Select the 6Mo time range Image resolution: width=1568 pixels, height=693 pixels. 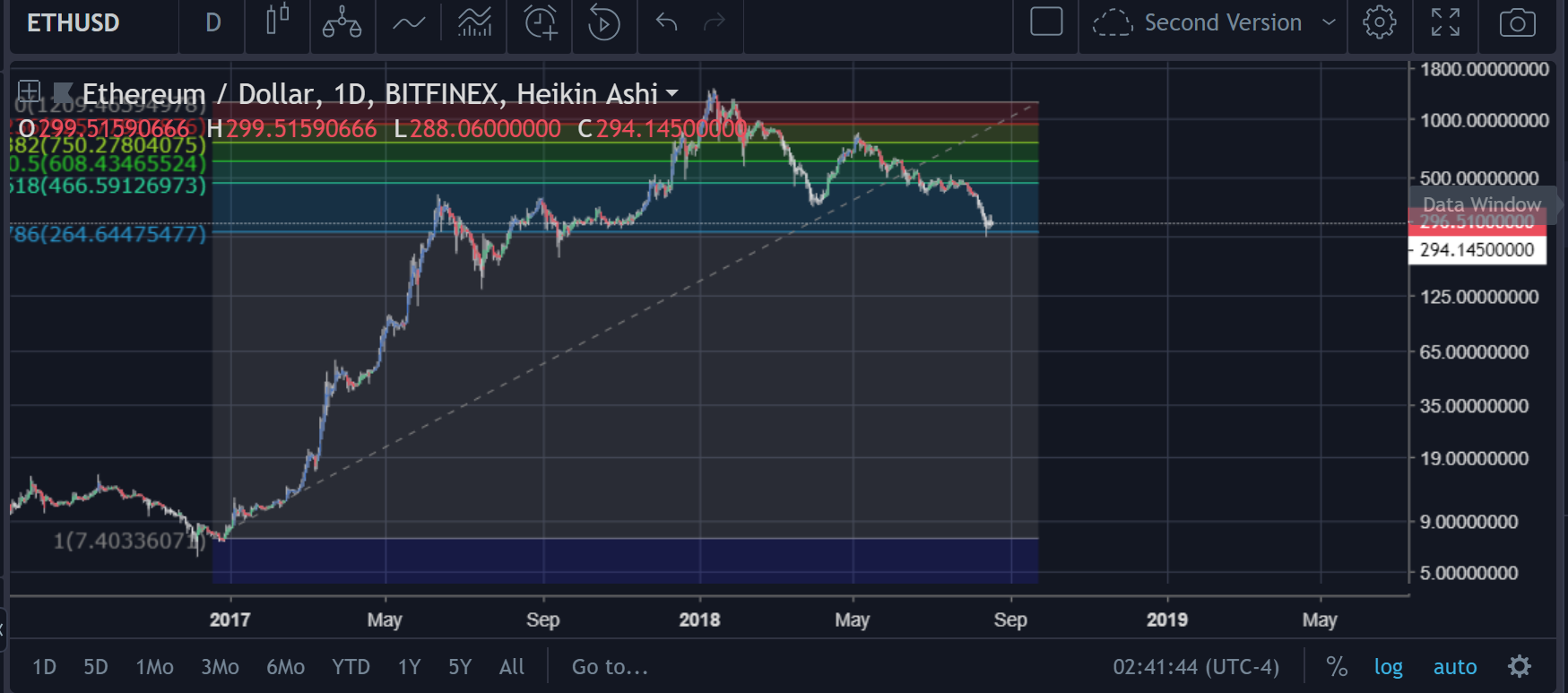(285, 667)
